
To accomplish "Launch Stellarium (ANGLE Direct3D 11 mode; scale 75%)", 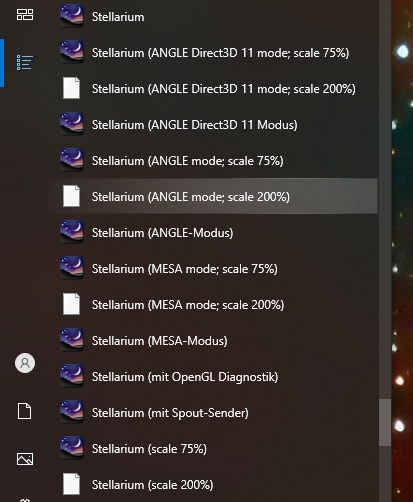I will pos(213,53).
